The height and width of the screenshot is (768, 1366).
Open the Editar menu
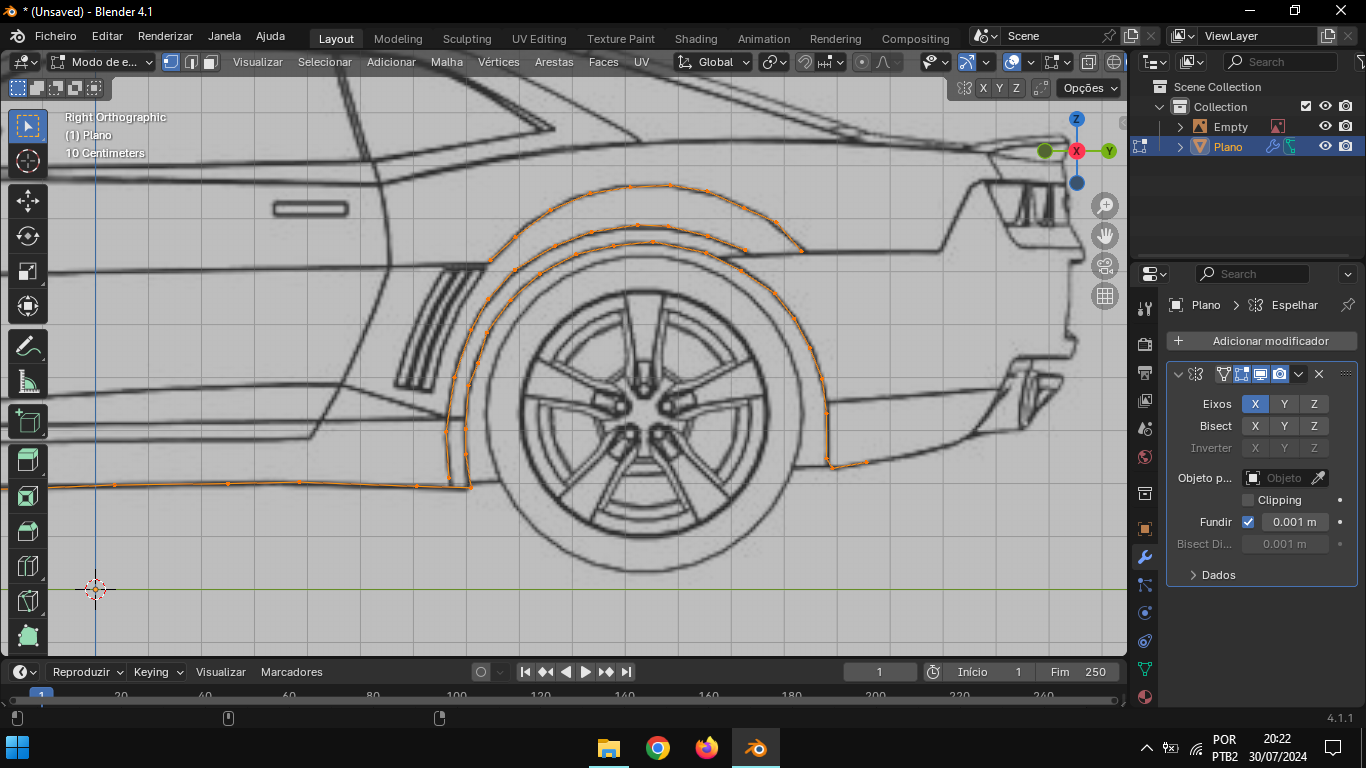click(107, 36)
